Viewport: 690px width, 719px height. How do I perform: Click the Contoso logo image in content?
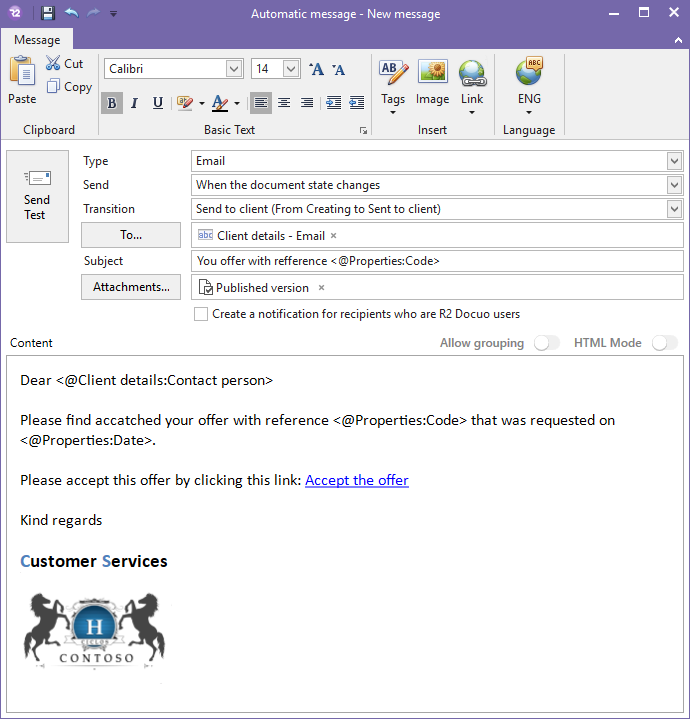[94, 631]
